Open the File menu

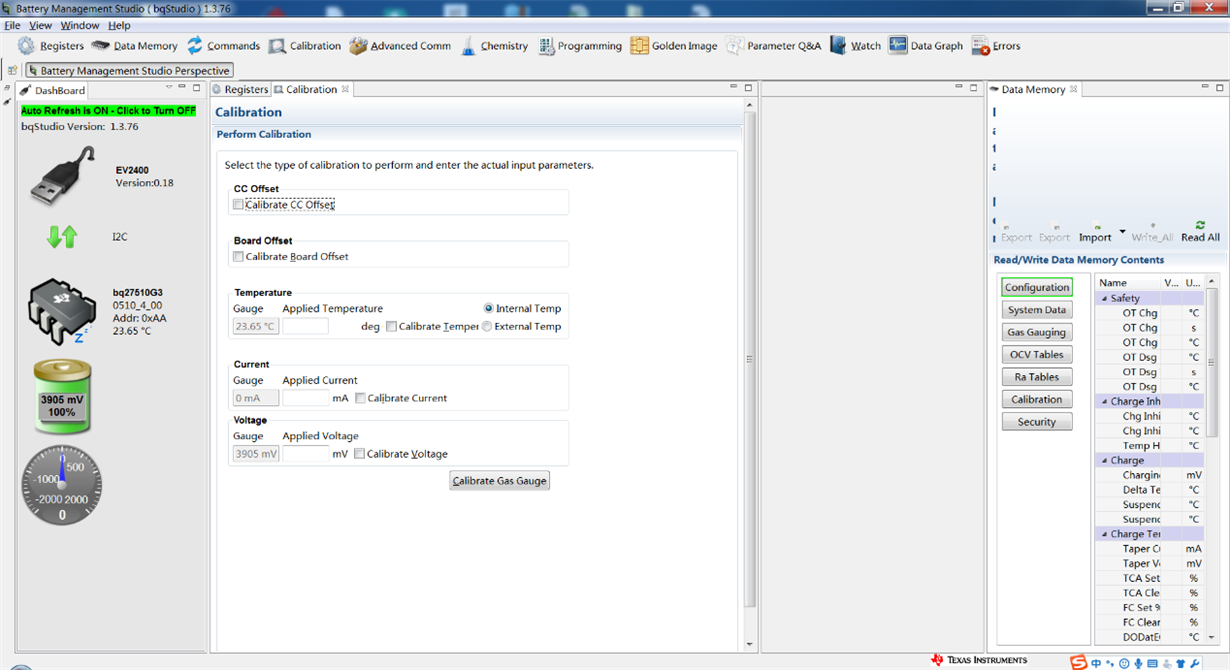click(x=13, y=25)
